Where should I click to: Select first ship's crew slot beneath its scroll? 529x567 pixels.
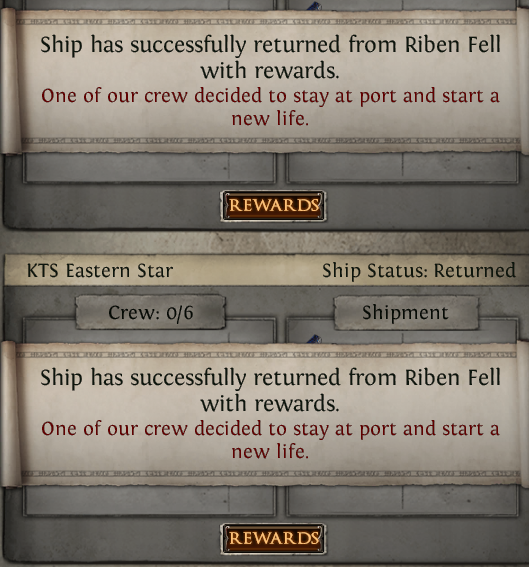(x=149, y=168)
